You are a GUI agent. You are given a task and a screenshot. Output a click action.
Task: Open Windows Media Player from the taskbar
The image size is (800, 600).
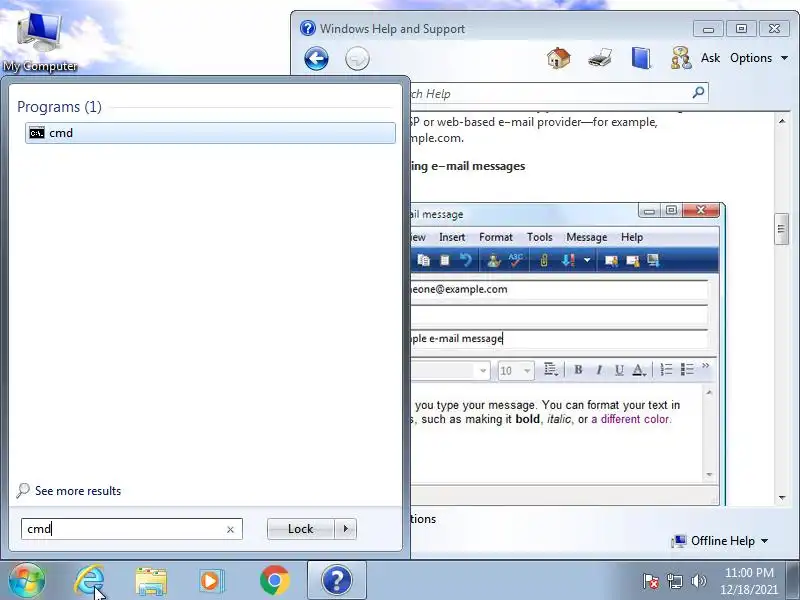[211, 581]
